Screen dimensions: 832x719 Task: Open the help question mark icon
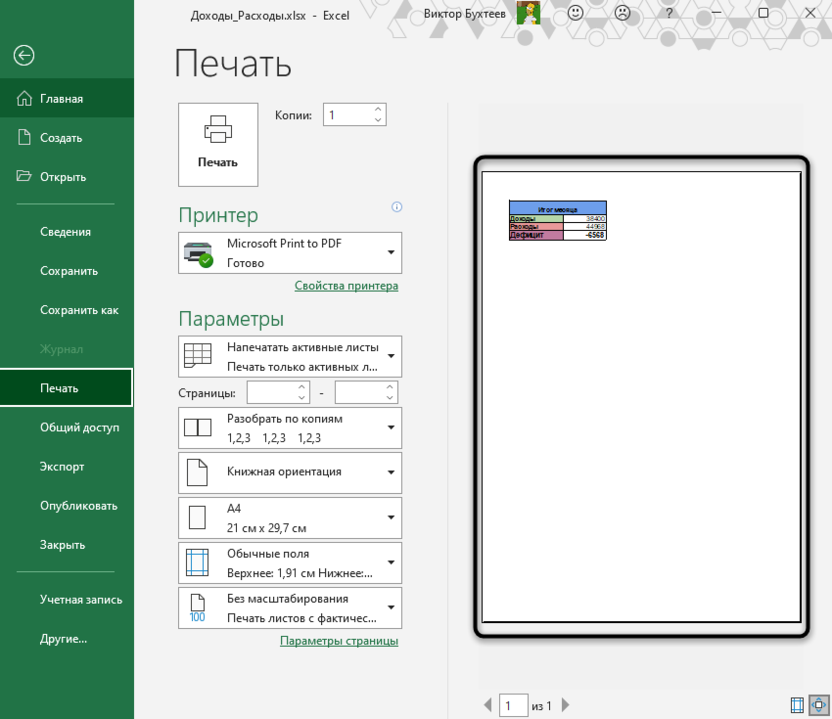tap(669, 13)
